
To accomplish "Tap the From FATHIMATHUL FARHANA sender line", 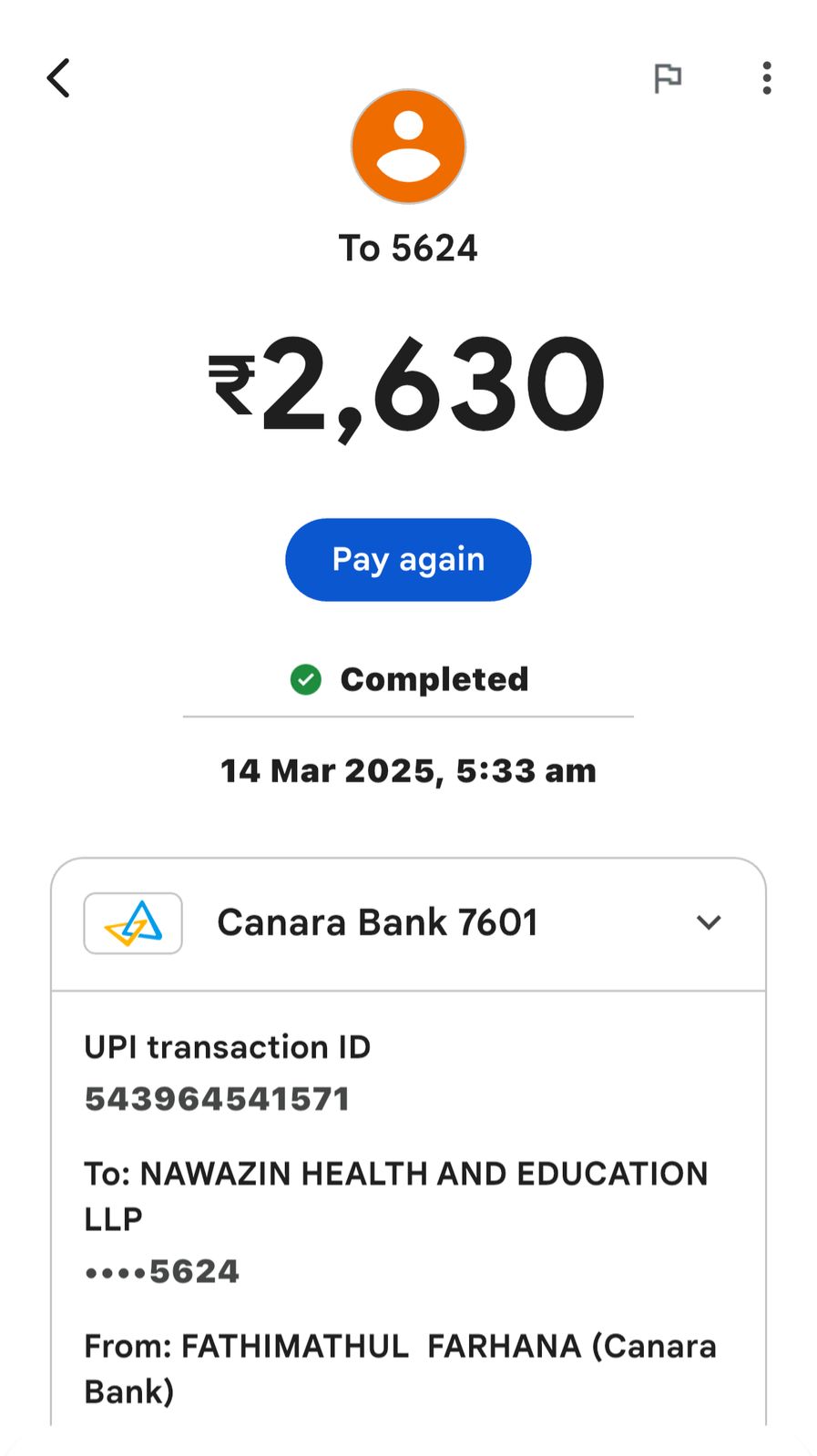I will (x=401, y=1347).
